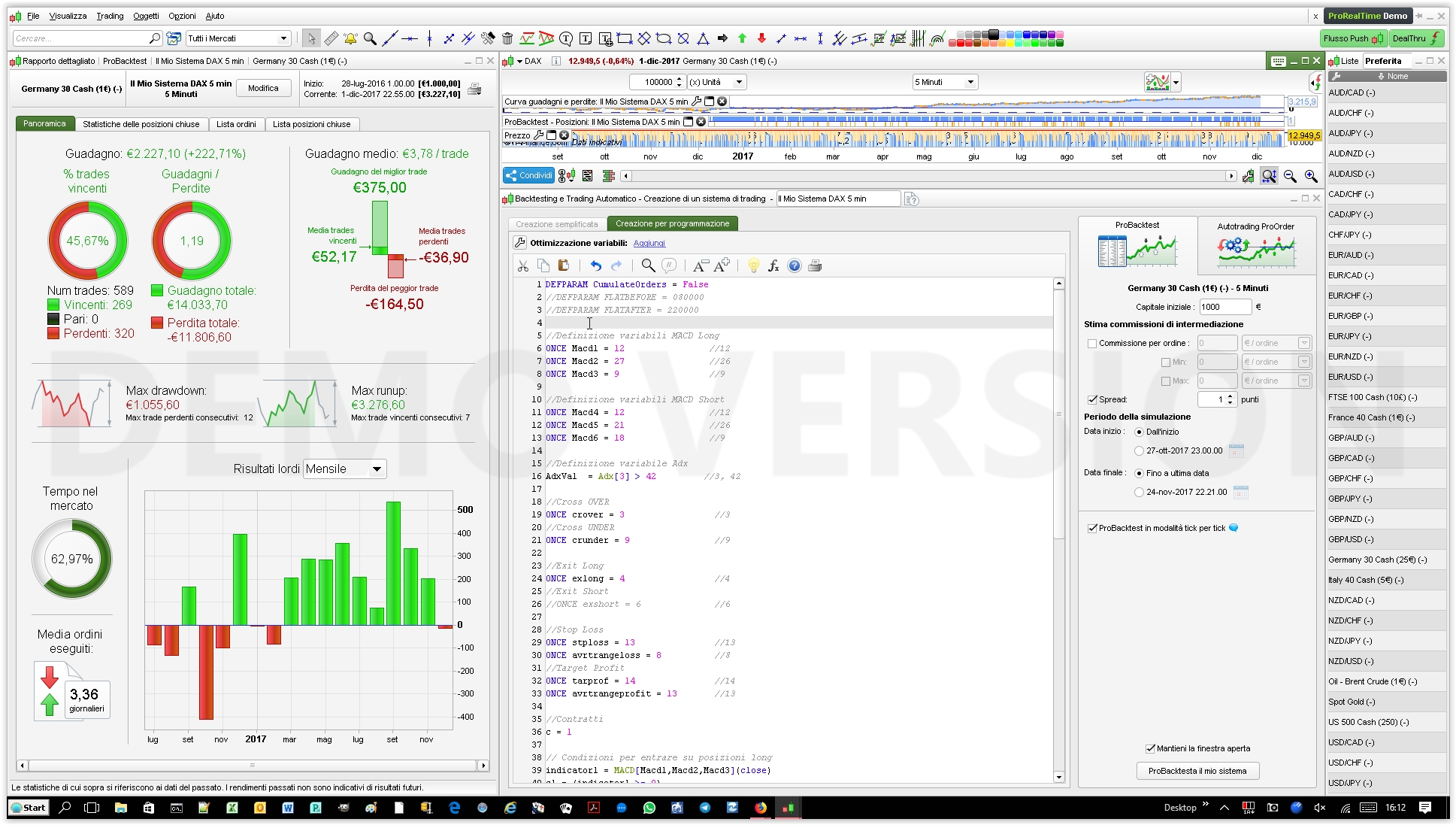Screen dimensions: 1456x825
Task: Click the Condividi share button
Action: pyautogui.click(x=529, y=175)
